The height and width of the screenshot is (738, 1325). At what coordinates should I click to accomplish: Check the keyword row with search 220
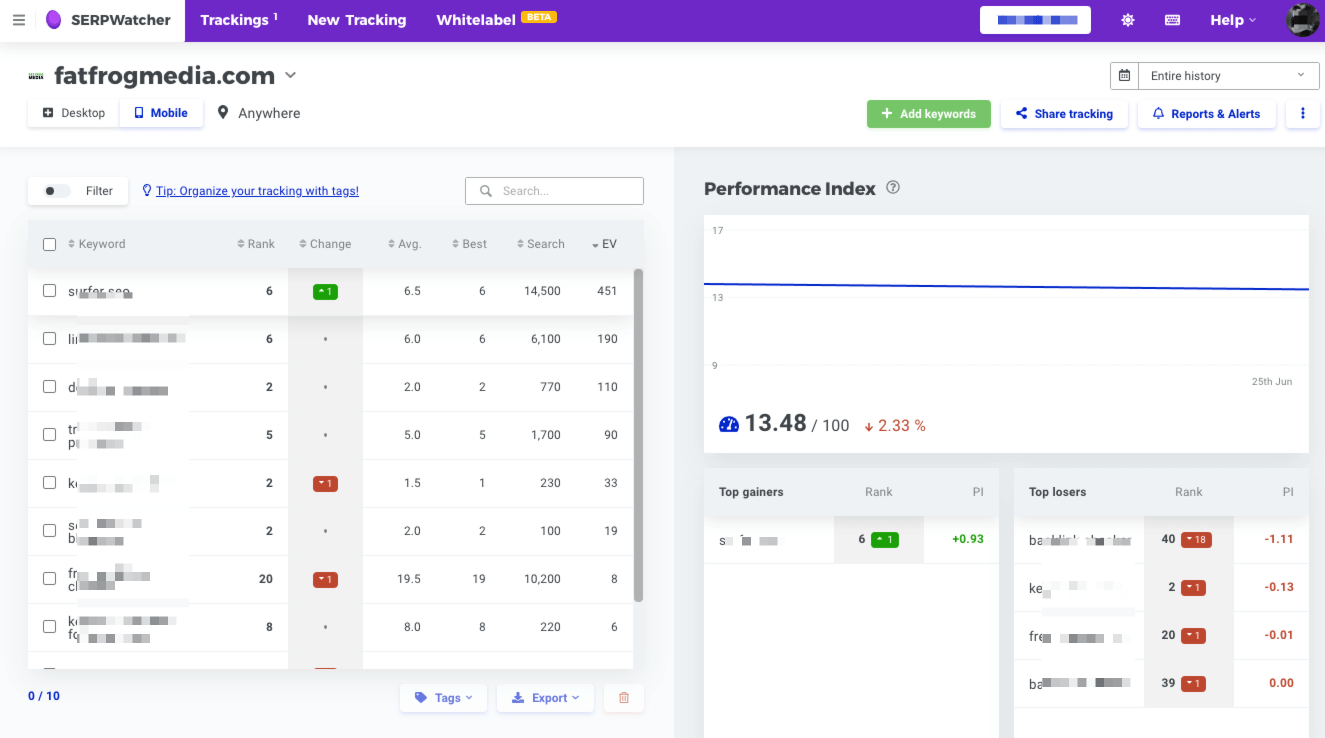point(50,627)
